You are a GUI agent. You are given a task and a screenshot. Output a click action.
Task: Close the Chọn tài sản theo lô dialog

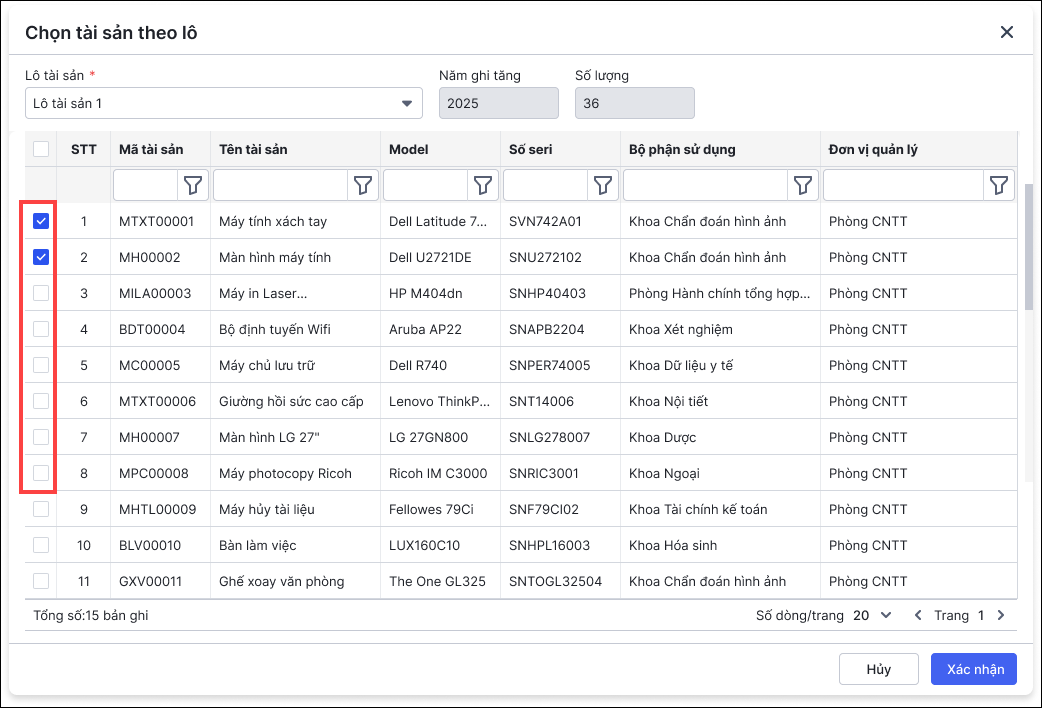point(1007,32)
